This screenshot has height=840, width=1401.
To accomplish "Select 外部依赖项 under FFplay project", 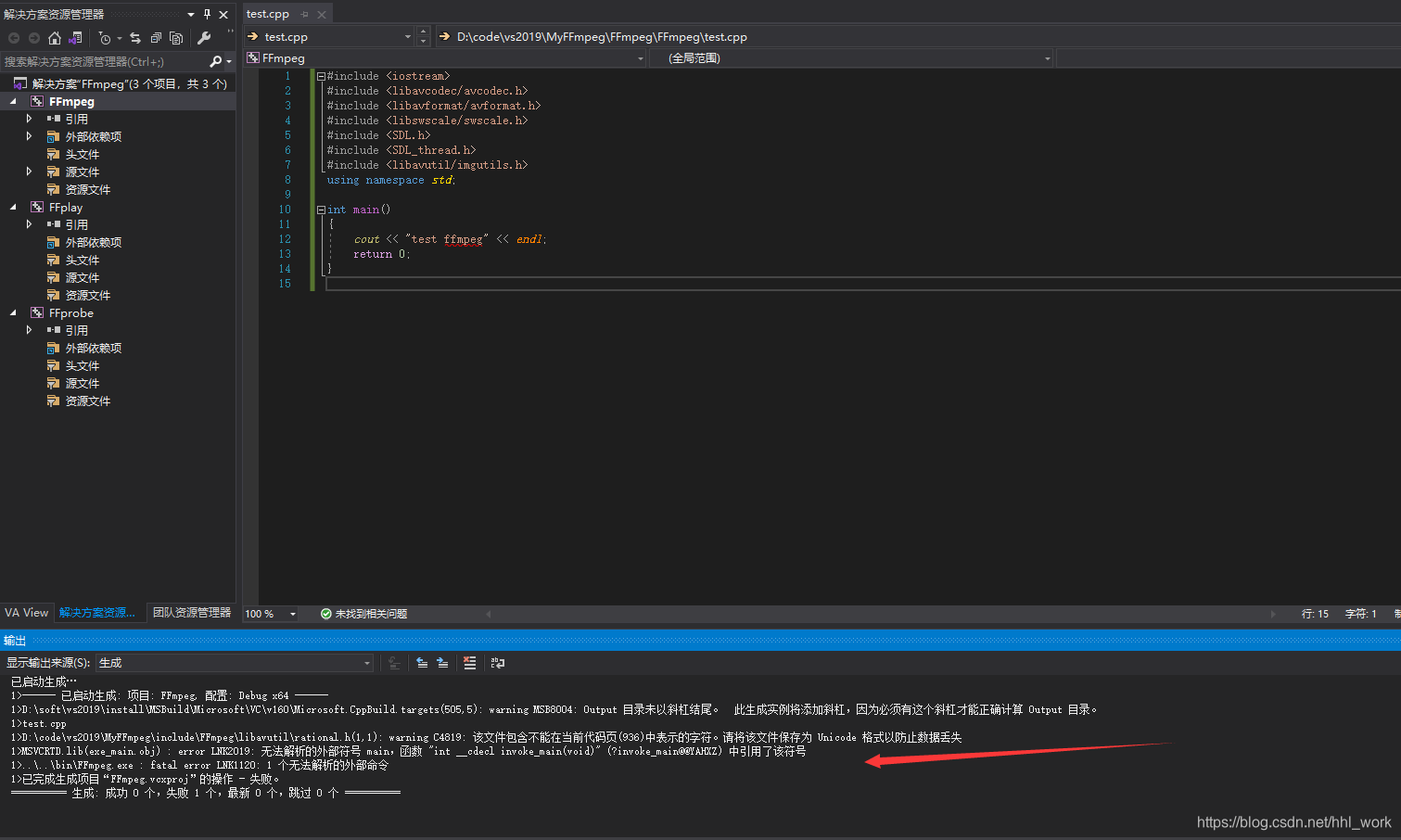I will (x=94, y=242).
